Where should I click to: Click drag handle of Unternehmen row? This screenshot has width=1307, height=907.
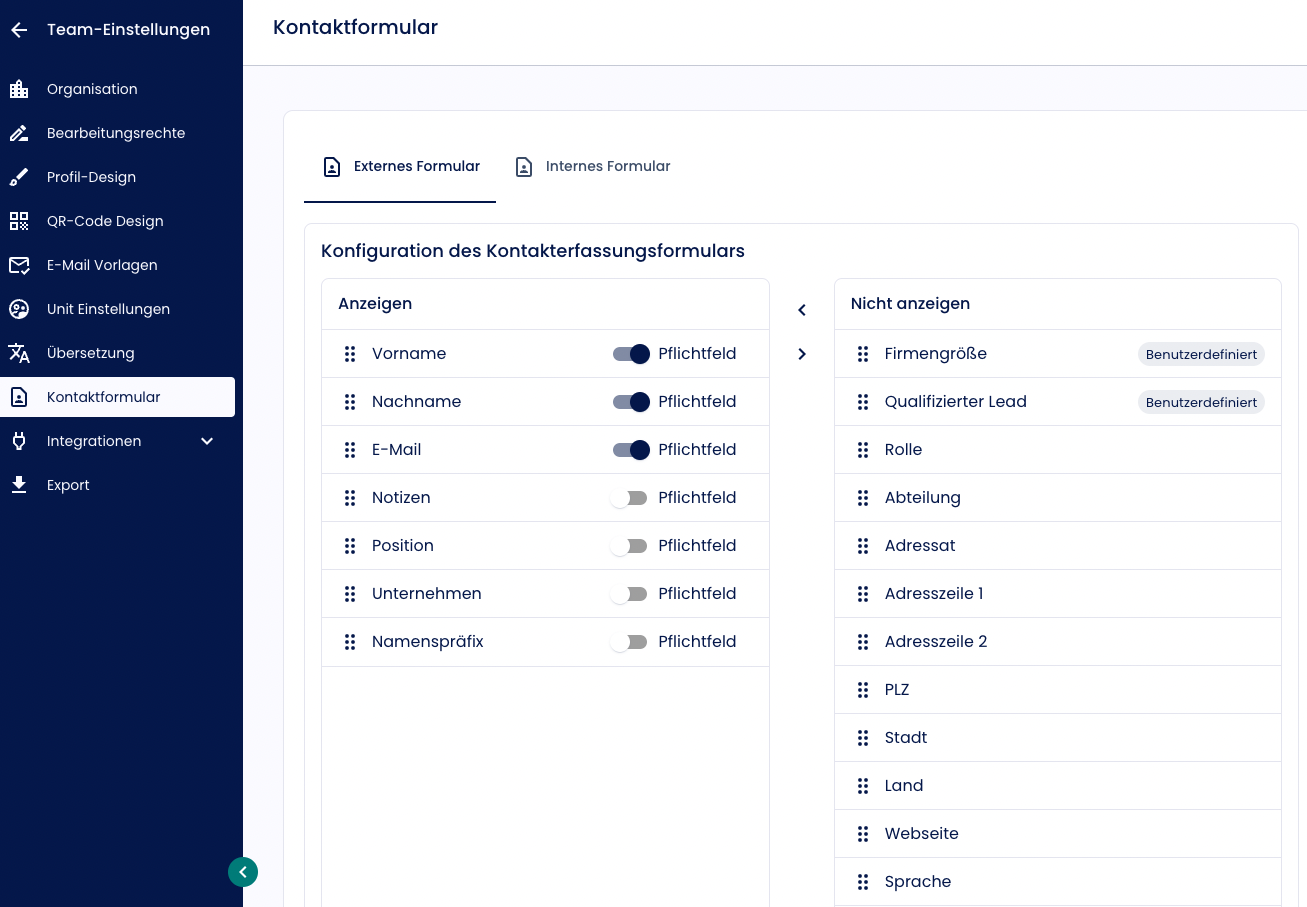[350, 594]
